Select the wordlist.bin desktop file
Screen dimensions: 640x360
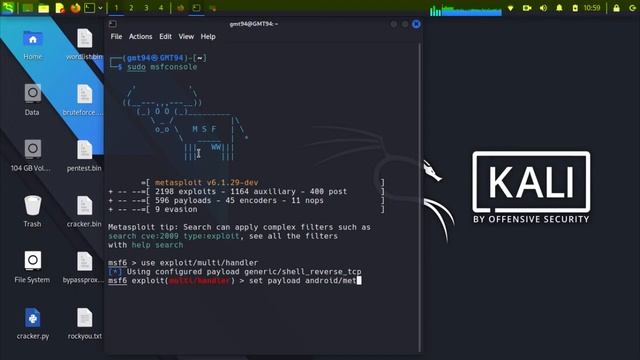84,44
